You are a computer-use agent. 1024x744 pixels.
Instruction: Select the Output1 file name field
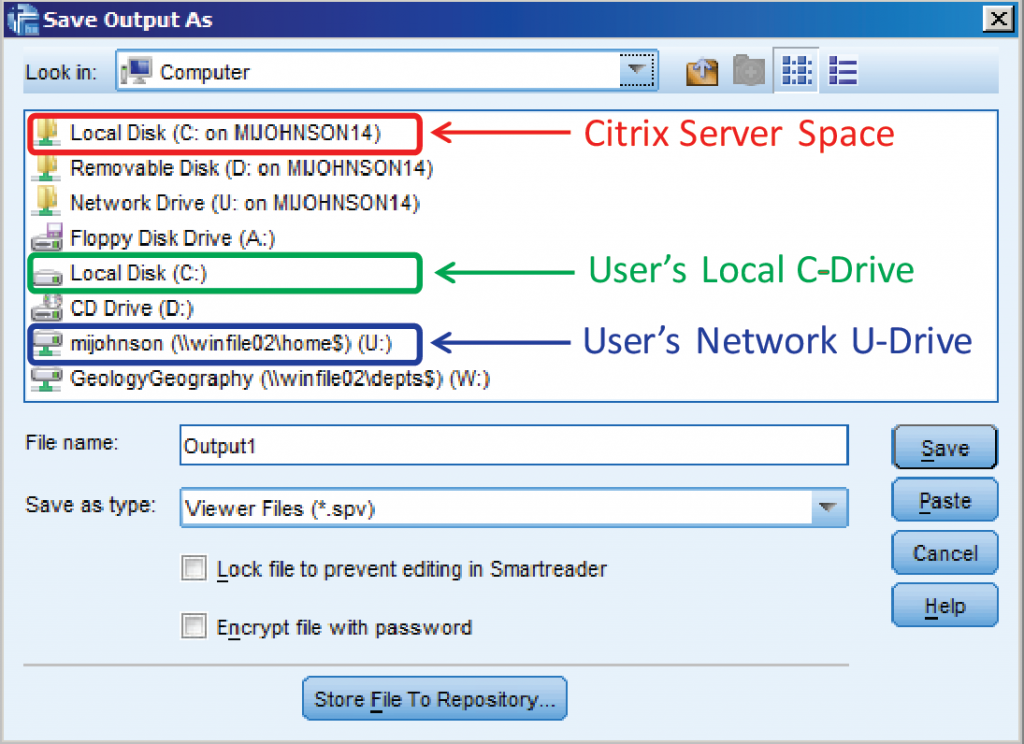[x=500, y=446]
